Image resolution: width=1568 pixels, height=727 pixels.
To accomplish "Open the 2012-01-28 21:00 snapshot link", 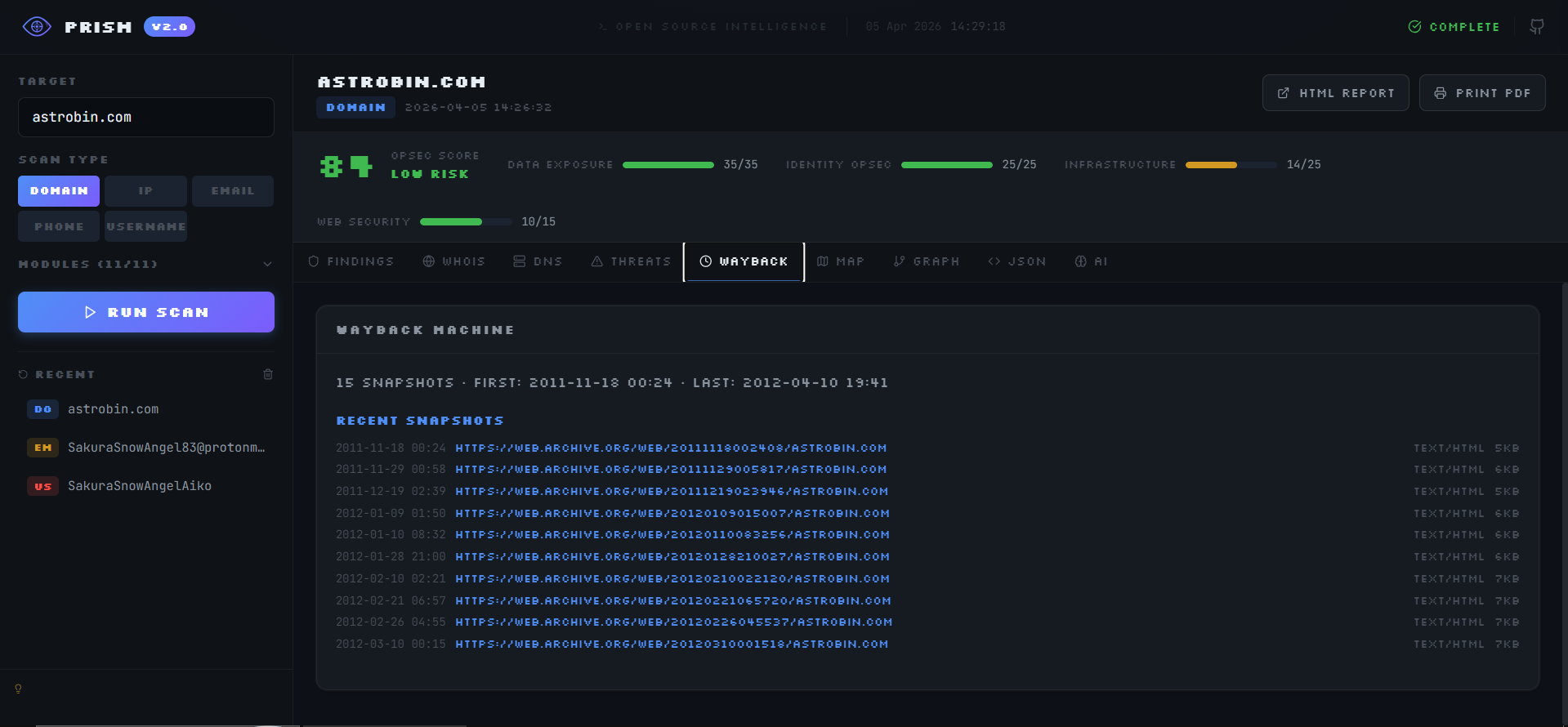I will (672, 557).
